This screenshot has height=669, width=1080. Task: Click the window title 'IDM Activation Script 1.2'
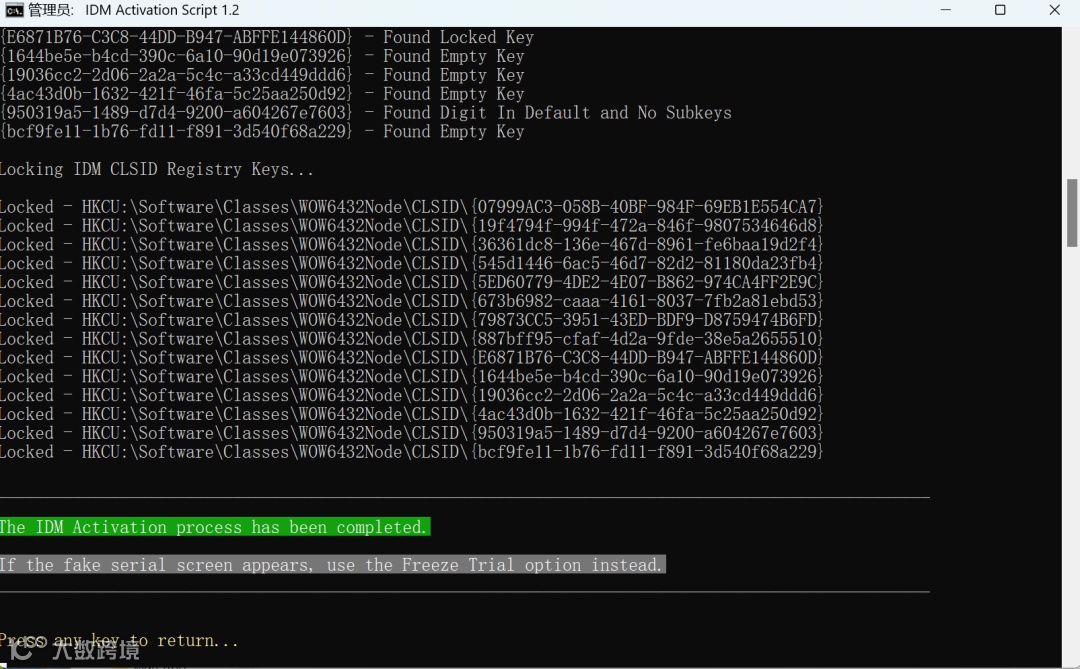pos(162,10)
